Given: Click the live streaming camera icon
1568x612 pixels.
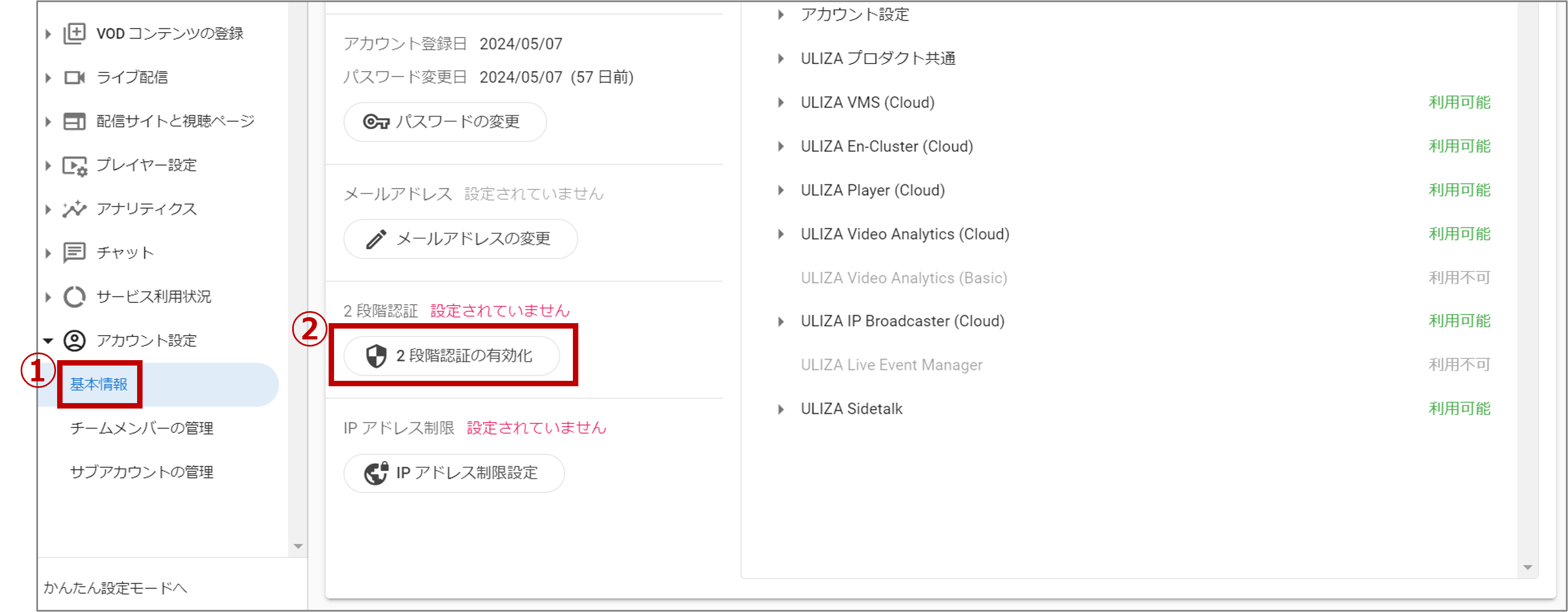Looking at the screenshot, I should pyautogui.click(x=74, y=77).
